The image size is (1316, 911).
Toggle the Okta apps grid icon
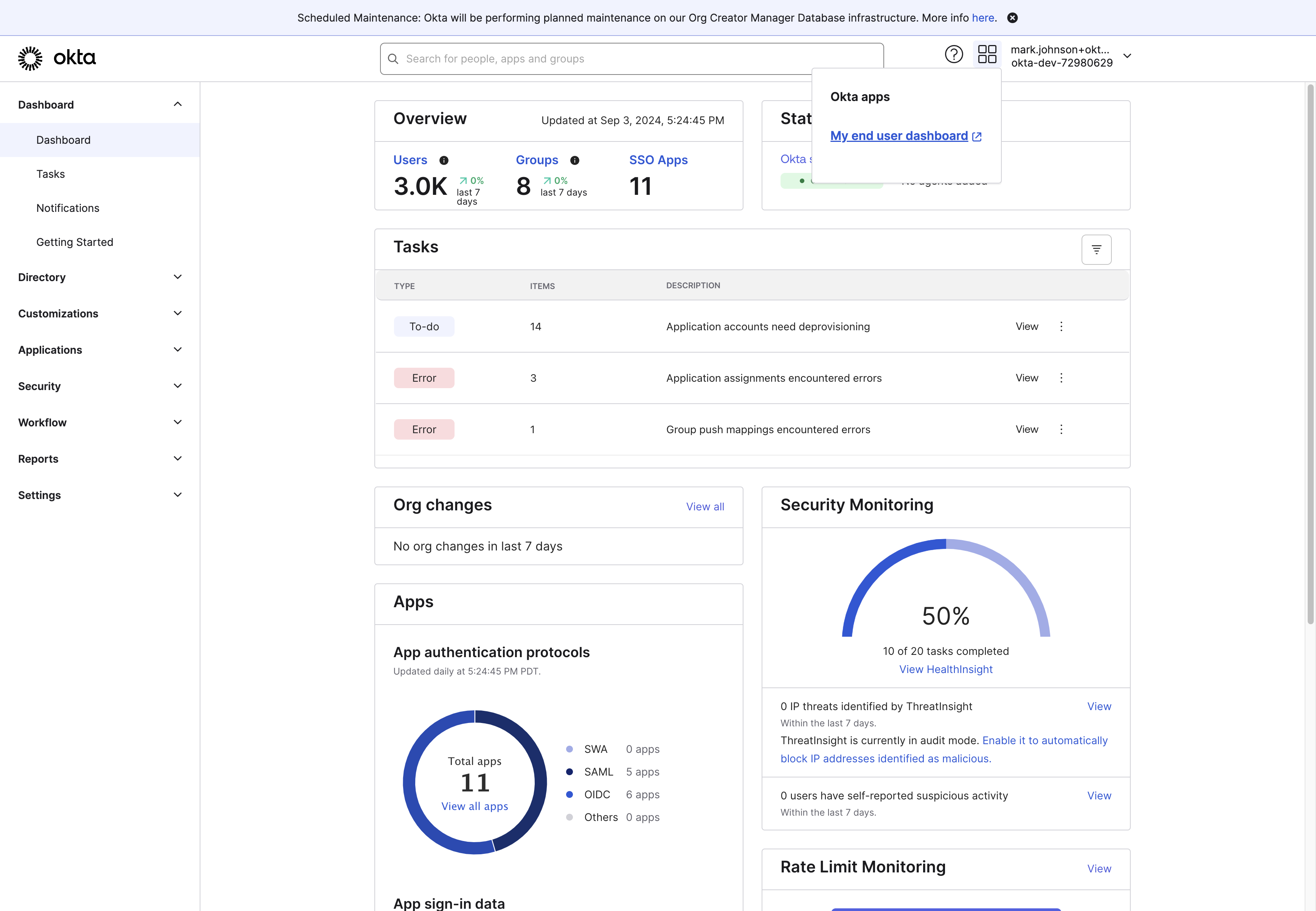(987, 55)
